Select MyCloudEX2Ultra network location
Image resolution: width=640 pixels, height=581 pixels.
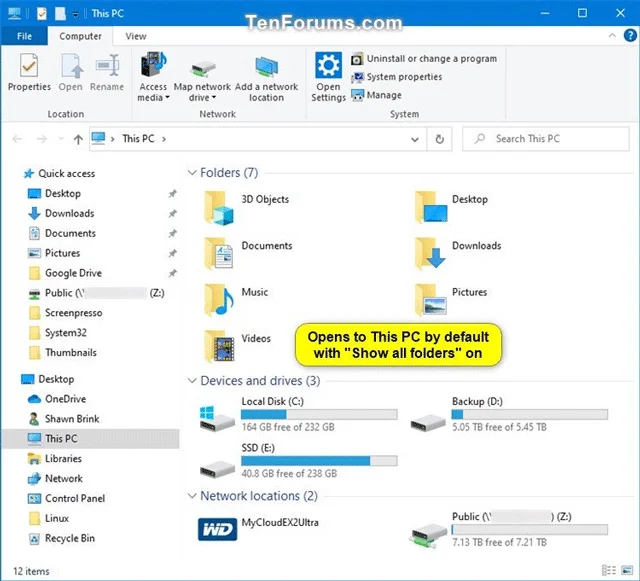259,529
